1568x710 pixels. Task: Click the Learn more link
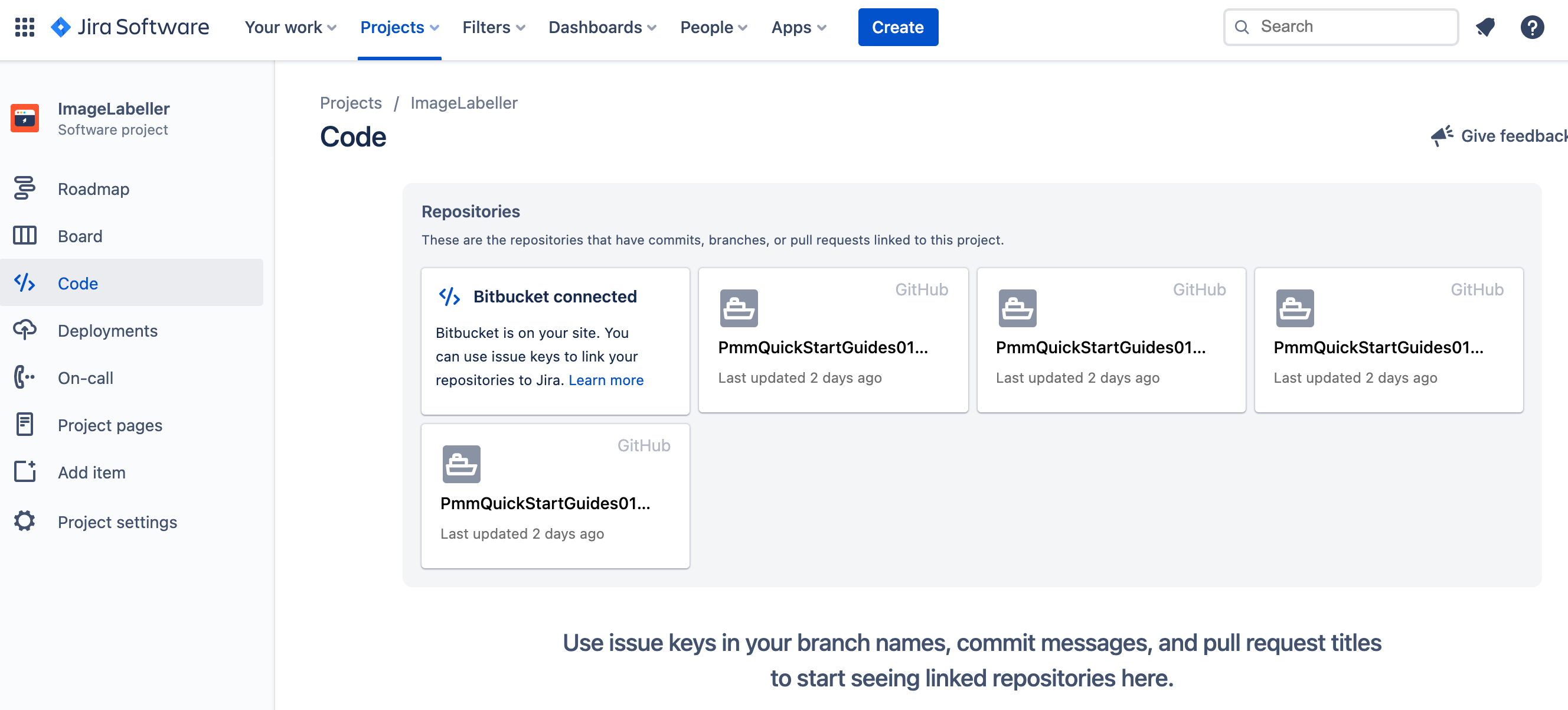606,380
